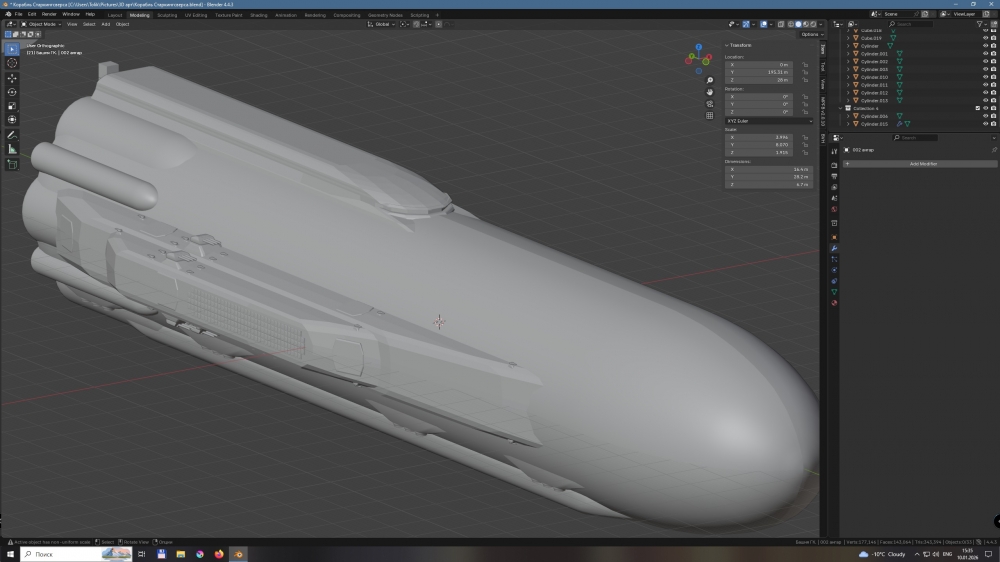Switch to the Sculpting workspace tab
1000x562 pixels.
[x=167, y=15]
